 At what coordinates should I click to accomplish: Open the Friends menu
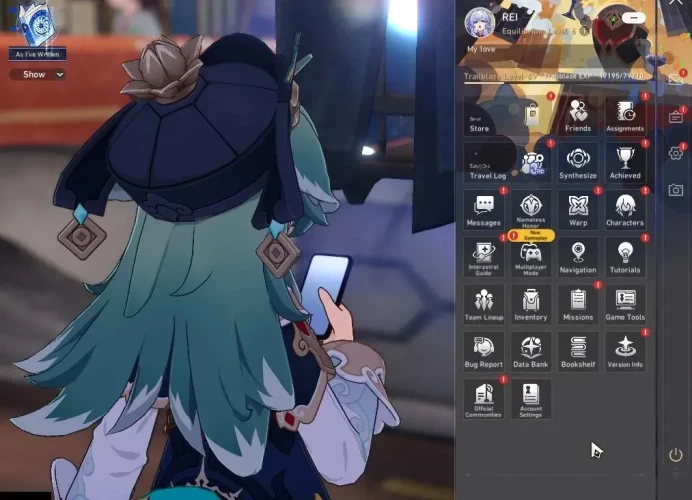point(578,115)
